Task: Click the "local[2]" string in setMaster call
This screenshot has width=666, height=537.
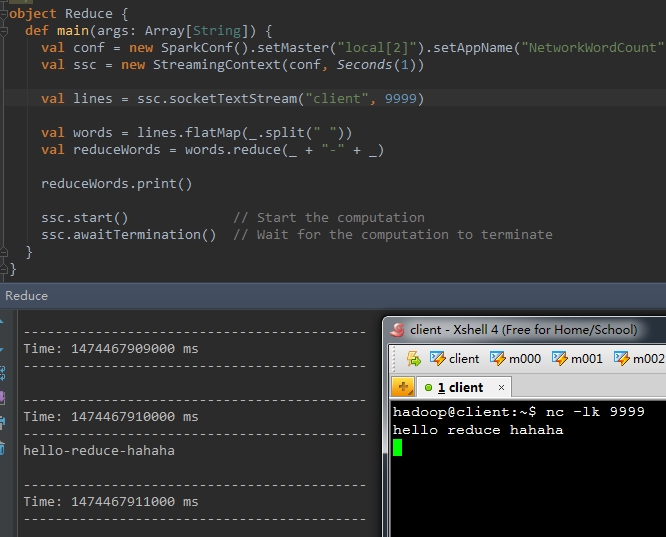Action: 377,48
